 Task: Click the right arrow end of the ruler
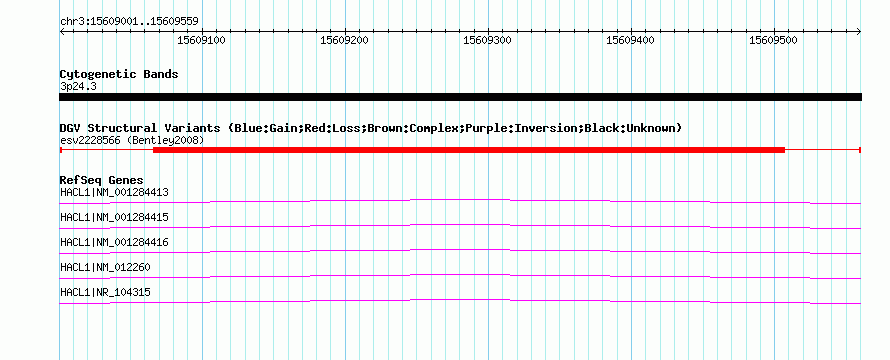pos(859,32)
